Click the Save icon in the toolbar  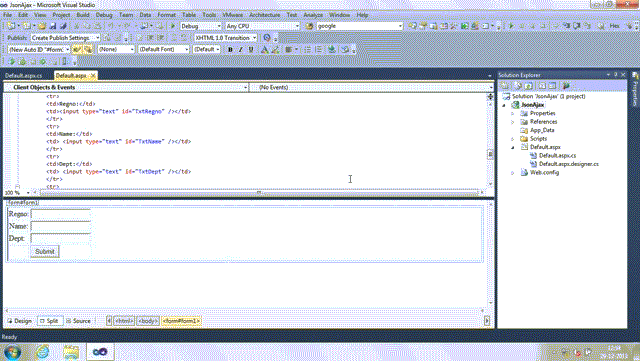pos(52,26)
